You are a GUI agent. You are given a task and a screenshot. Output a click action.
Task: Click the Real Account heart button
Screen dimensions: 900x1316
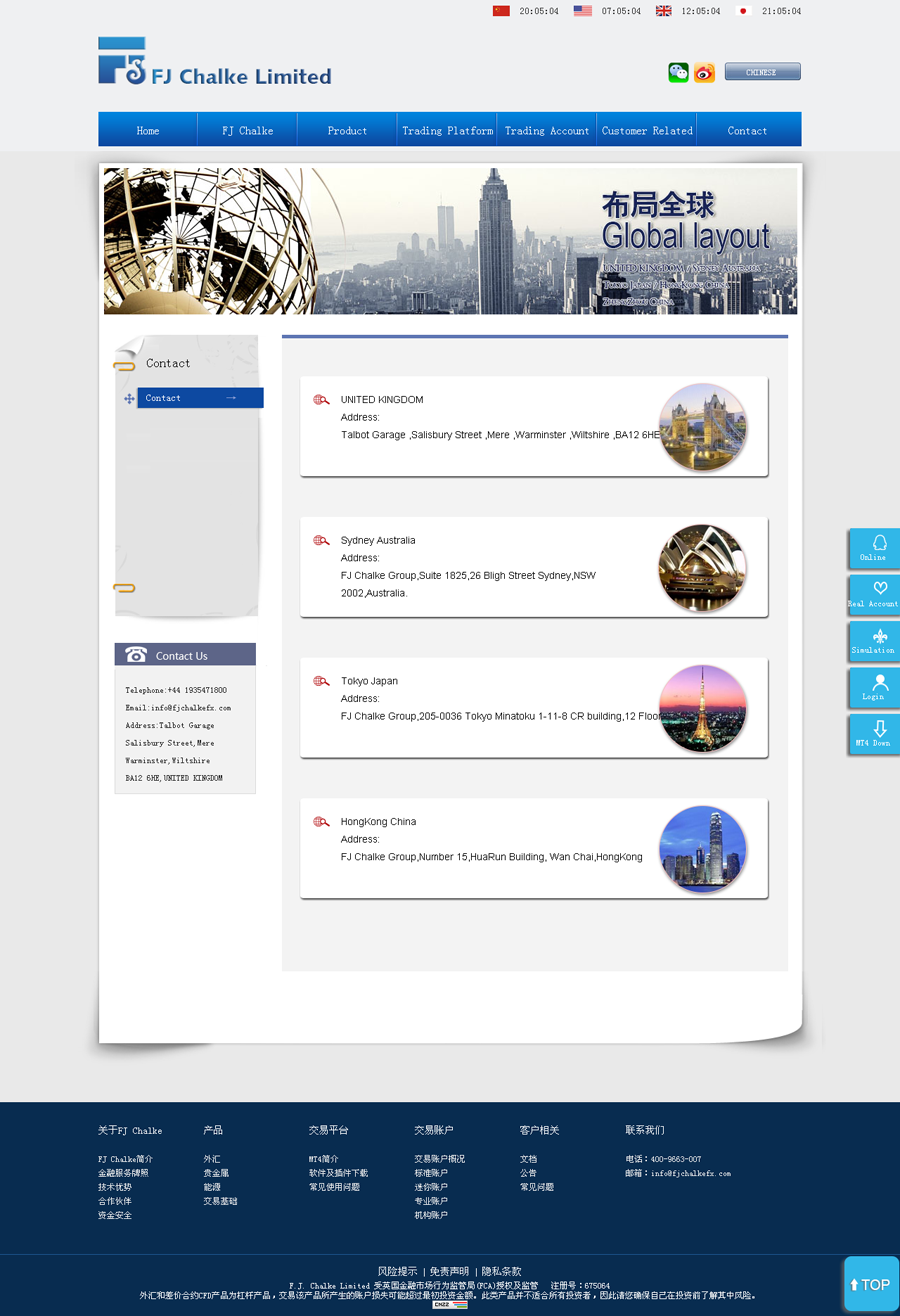pyautogui.click(x=874, y=595)
